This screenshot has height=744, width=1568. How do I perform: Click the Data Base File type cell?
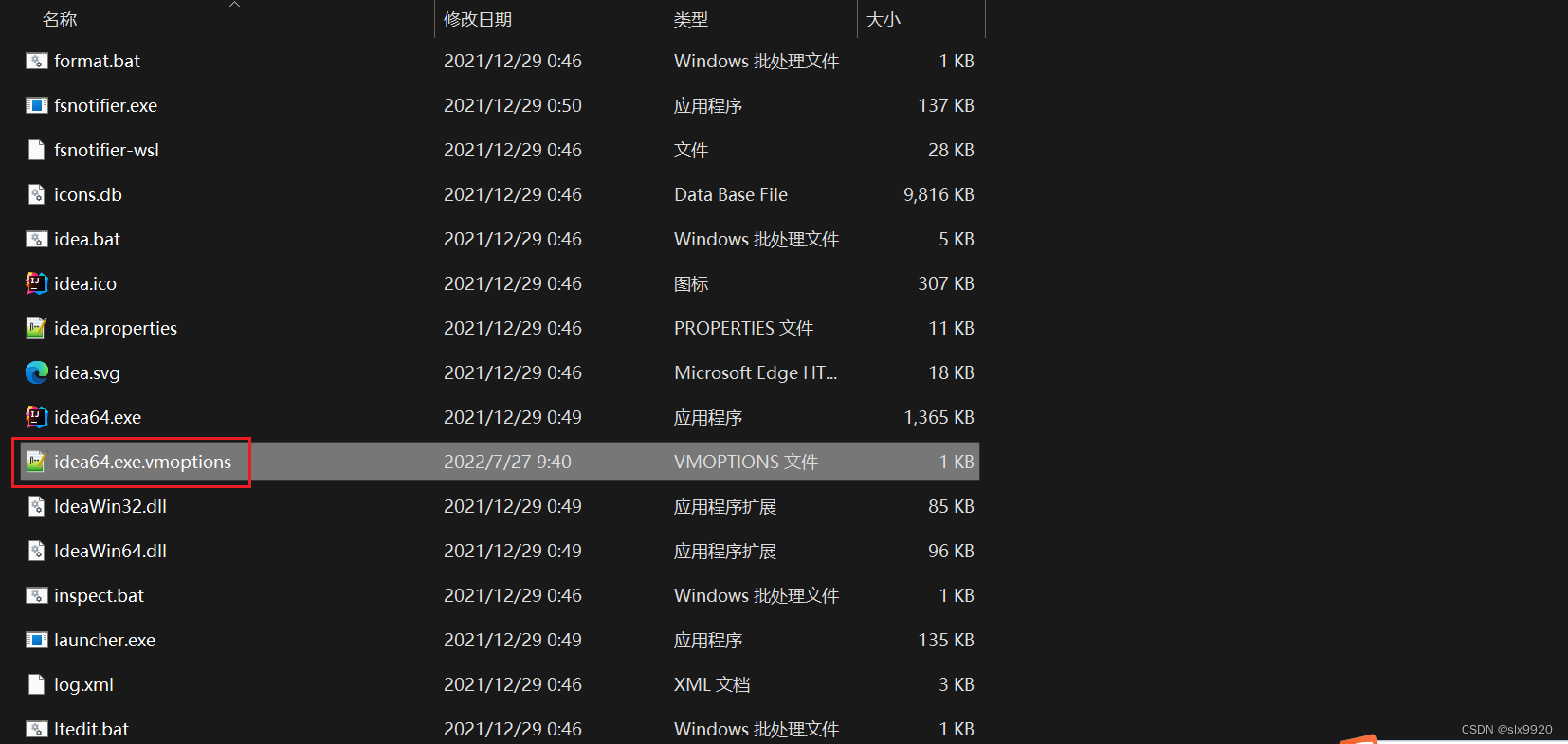coord(731,194)
